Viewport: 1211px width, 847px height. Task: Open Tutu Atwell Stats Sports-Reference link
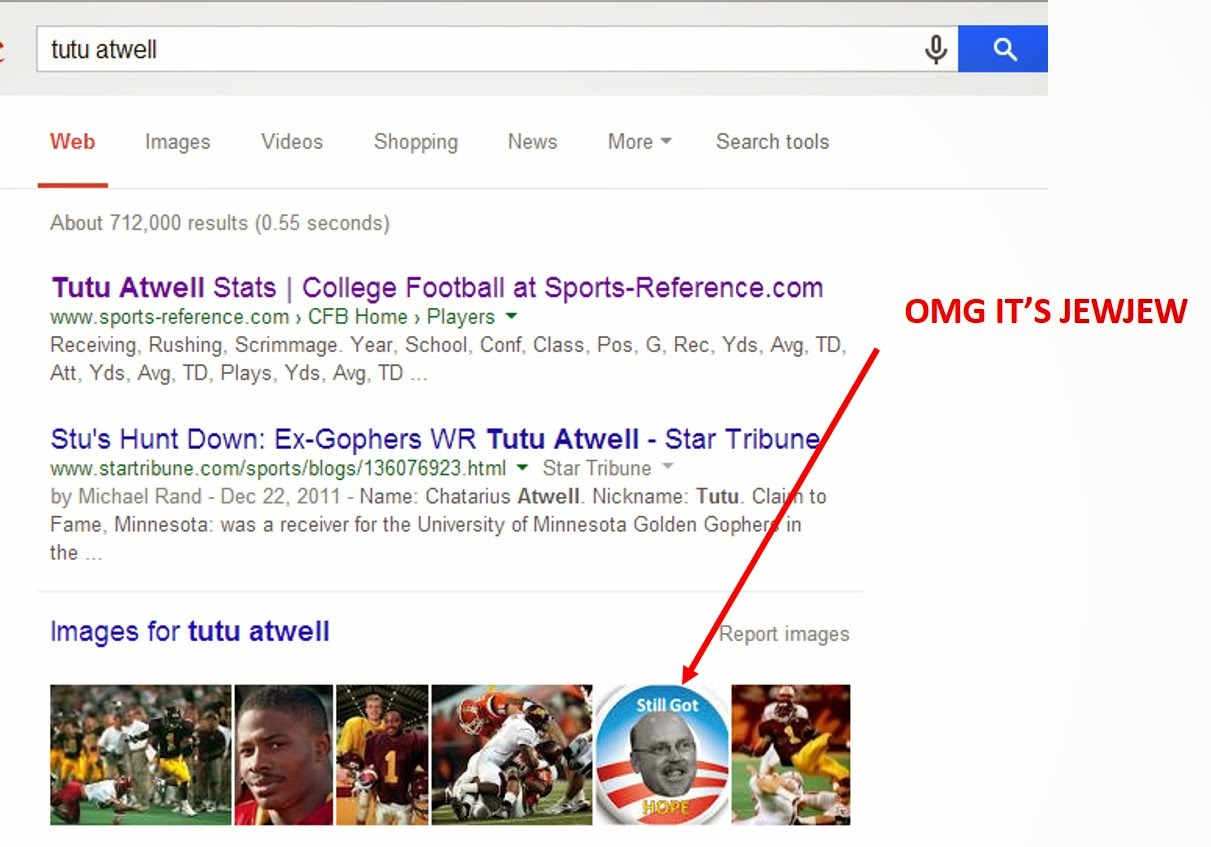[437, 288]
